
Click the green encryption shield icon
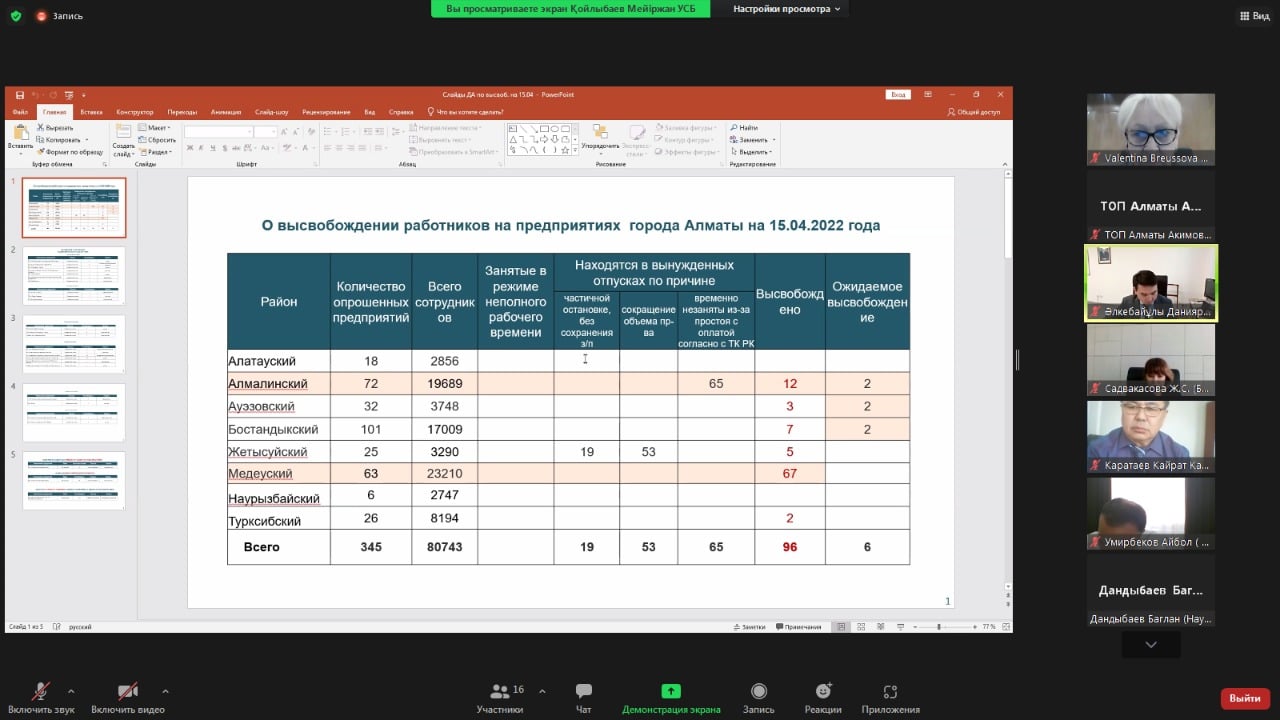tap(15, 16)
